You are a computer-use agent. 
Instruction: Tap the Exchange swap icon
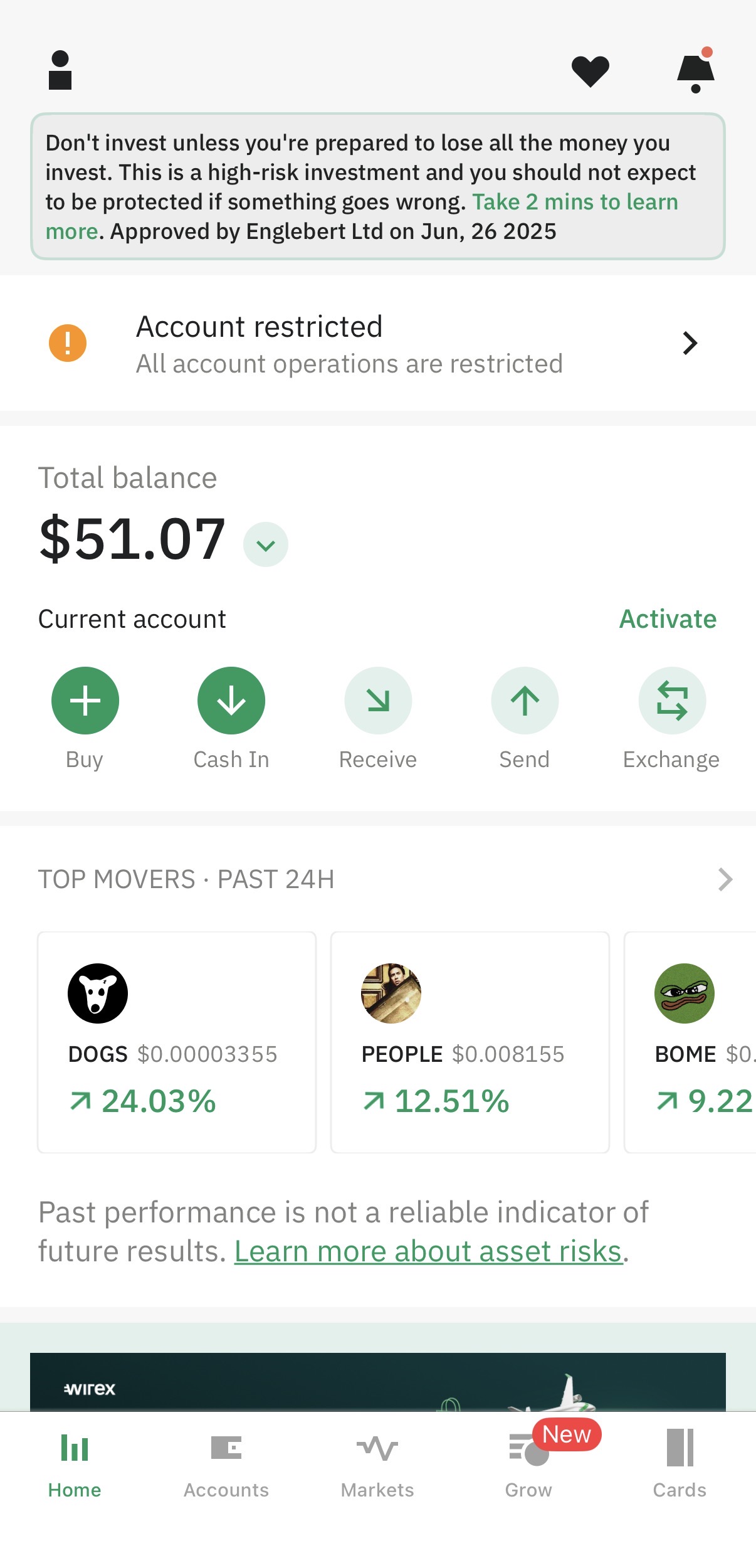[672, 700]
